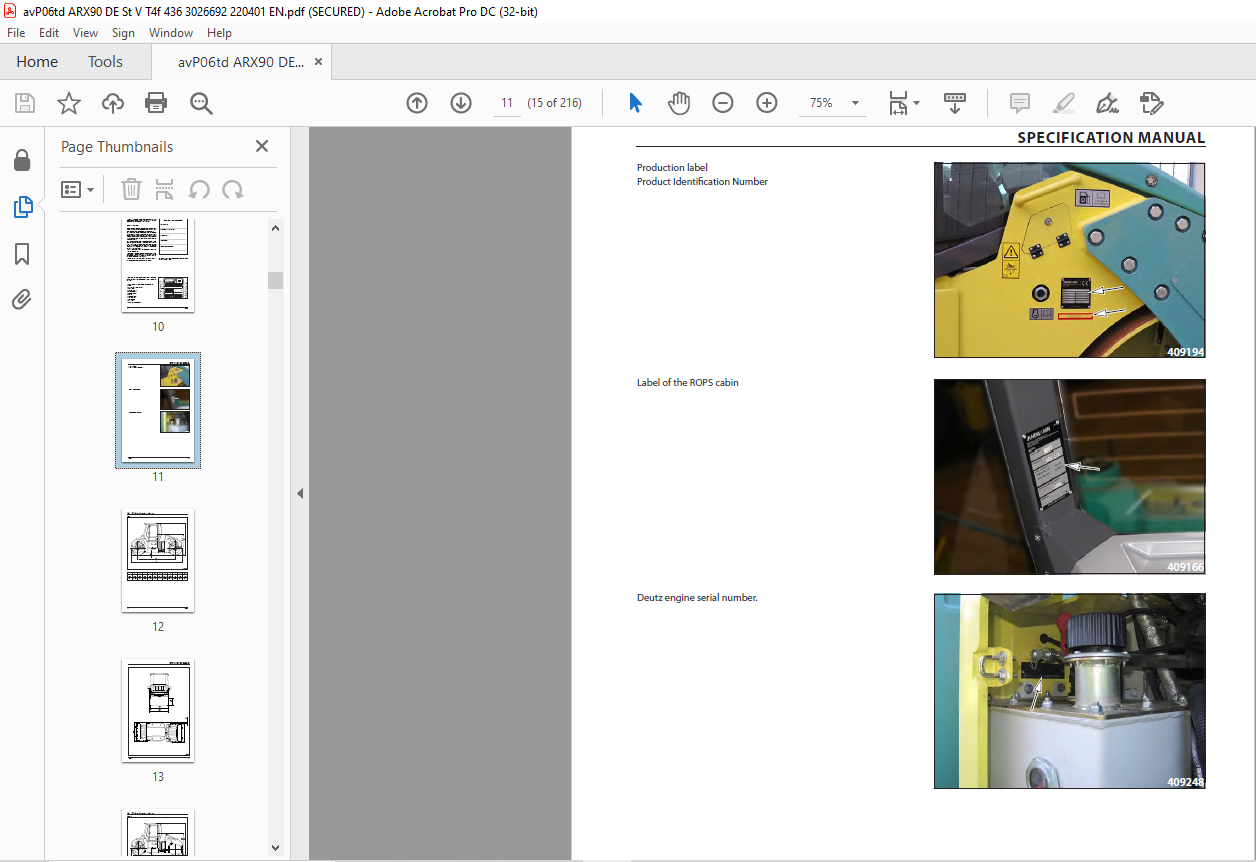Click the insert page break icon

165,189
